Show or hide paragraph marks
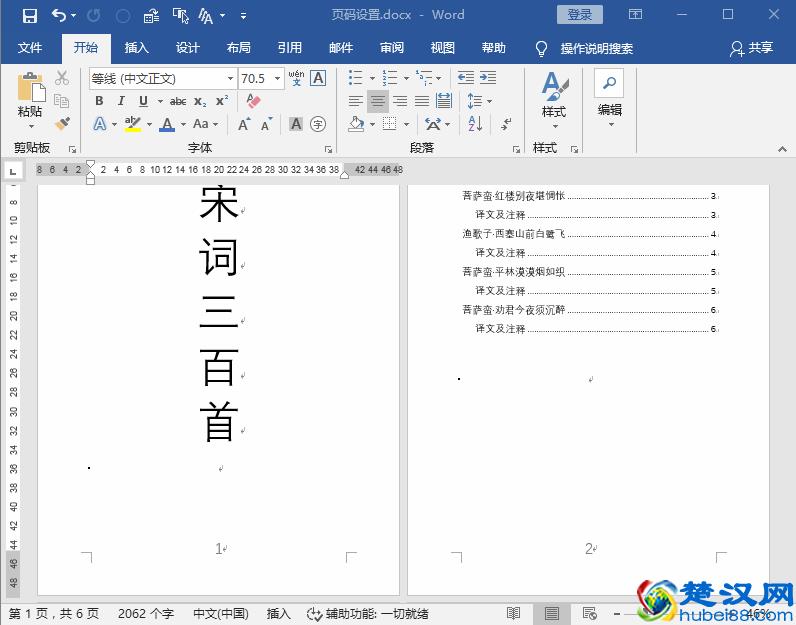Viewport: 796px width, 625px height. (x=506, y=123)
